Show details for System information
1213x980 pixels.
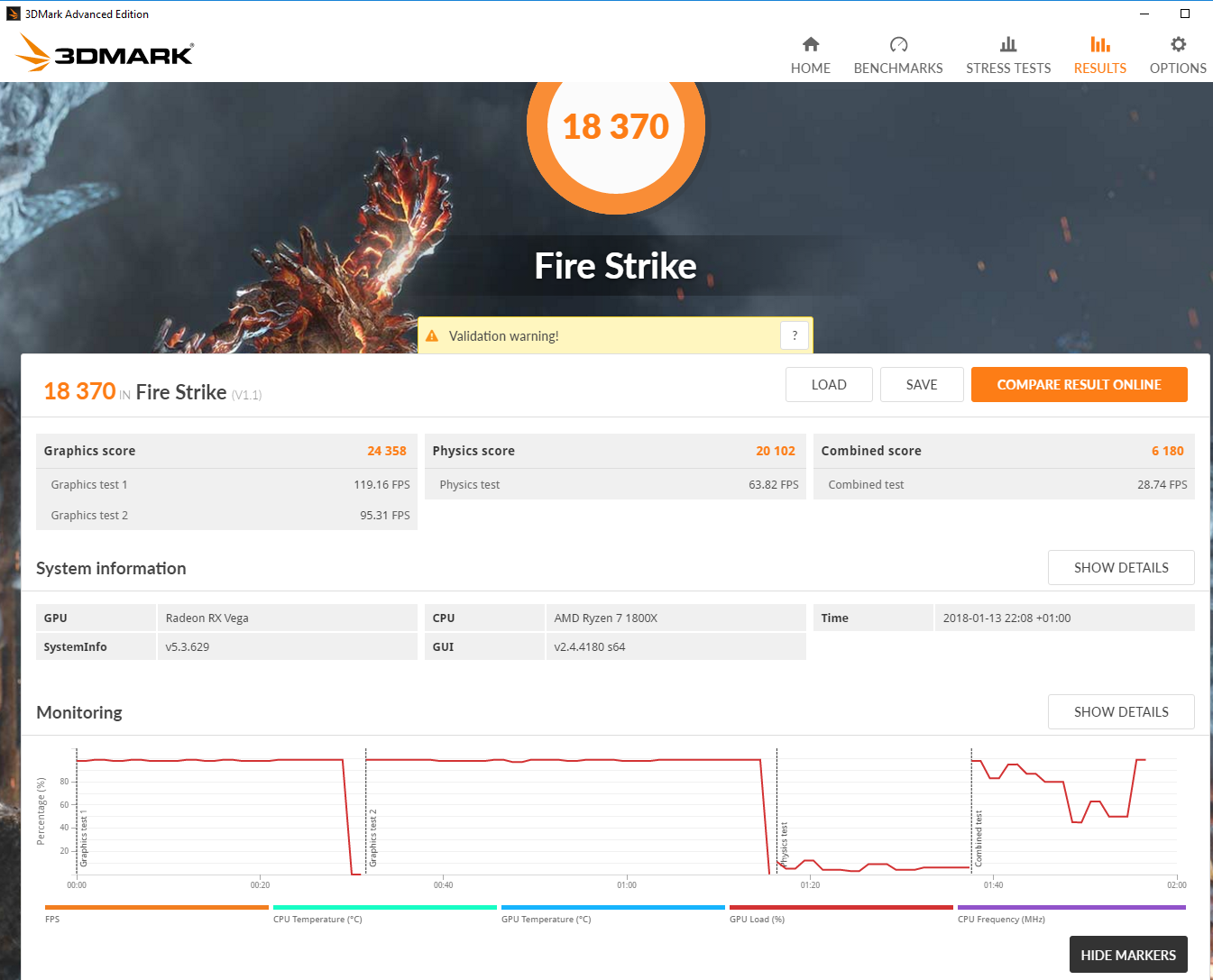click(1121, 568)
